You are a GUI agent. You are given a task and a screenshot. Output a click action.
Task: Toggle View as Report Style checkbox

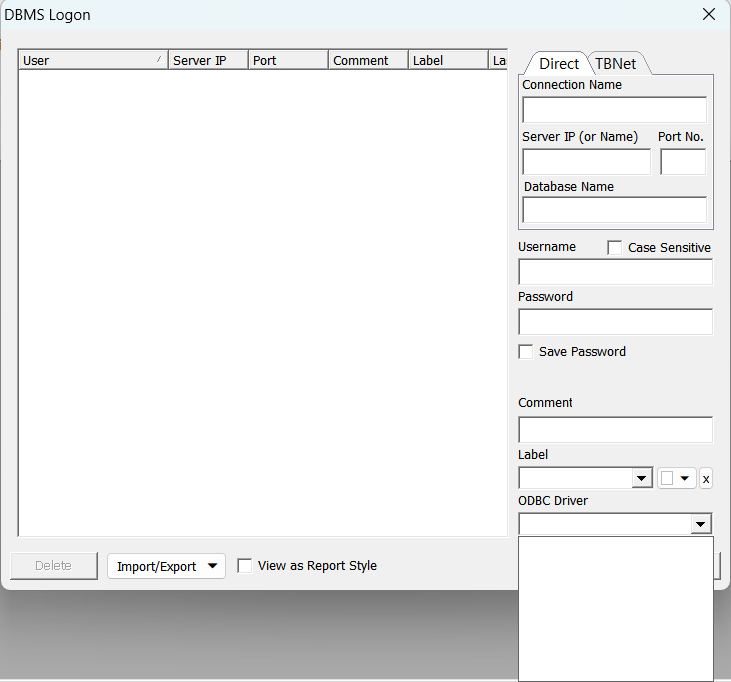pos(245,566)
